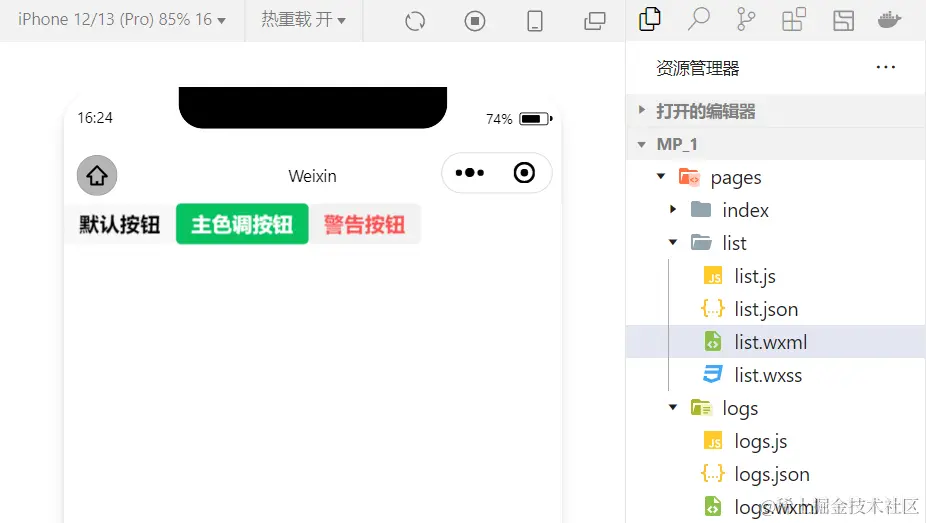This screenshot has height=523, width=926.
Task: Tap the green 主色调按钮 button
Action: click(x=242, y=224)
